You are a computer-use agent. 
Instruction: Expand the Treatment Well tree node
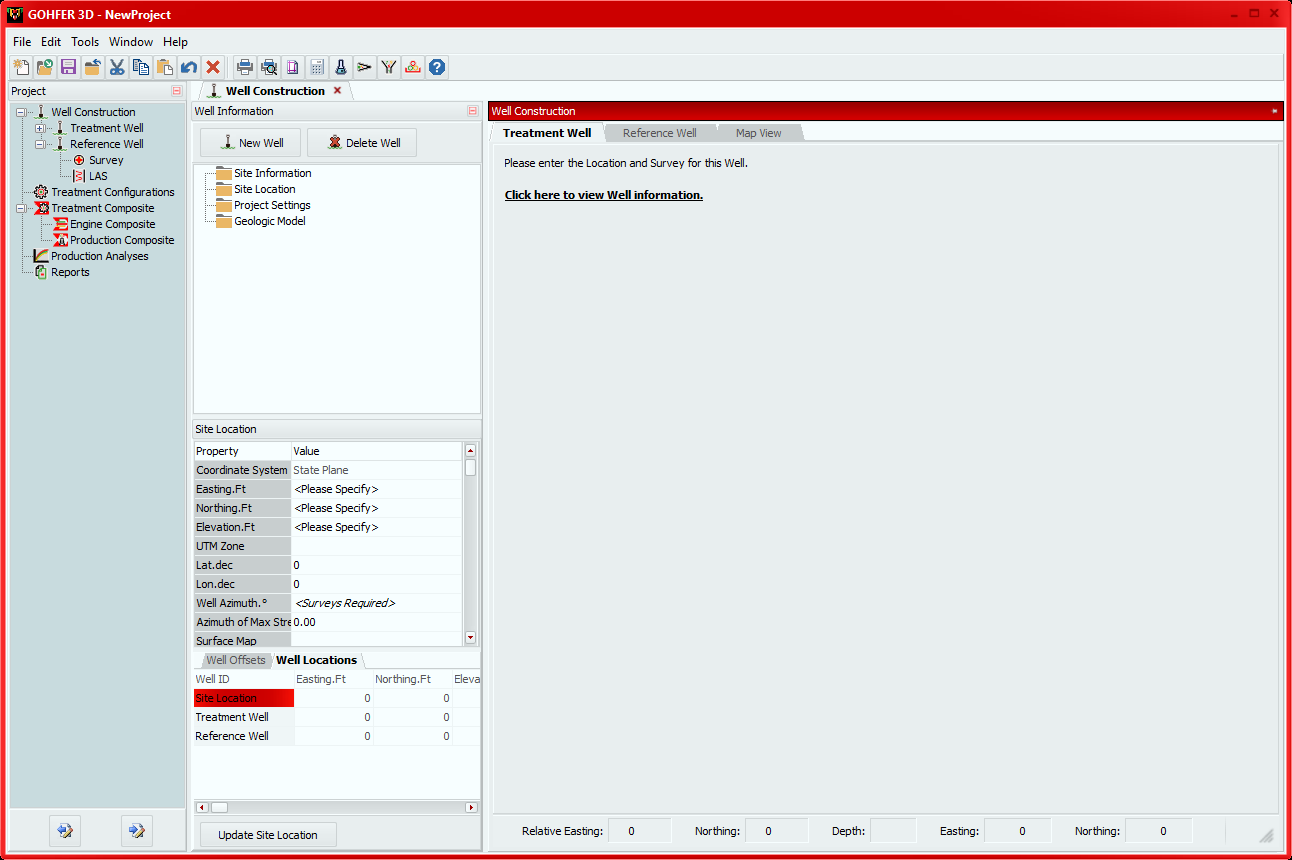pyautogui.click(x=40, y=128)
